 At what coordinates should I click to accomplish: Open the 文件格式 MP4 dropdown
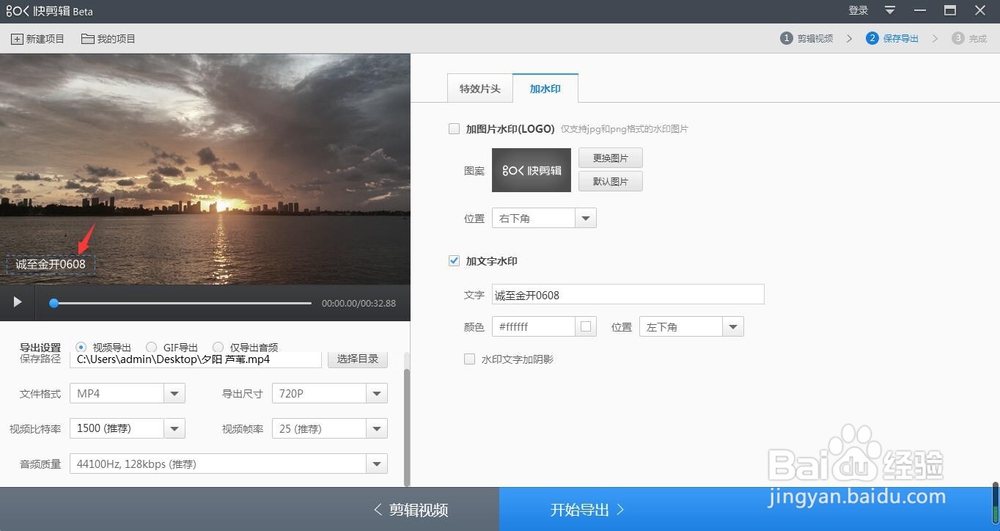[128, 393]
